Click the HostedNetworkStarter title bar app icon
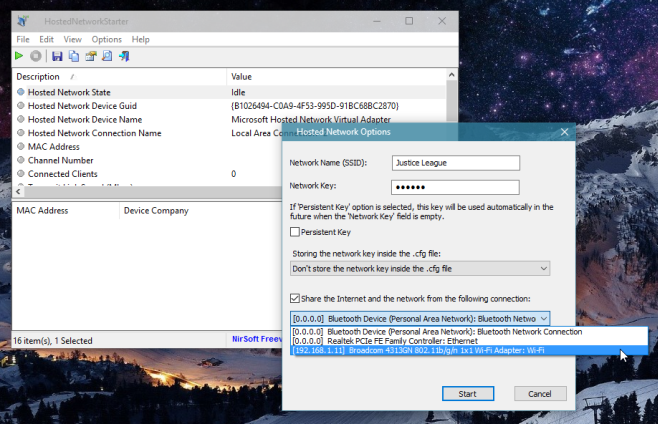This screenshot has height=424, width=658. click(23, 21)
